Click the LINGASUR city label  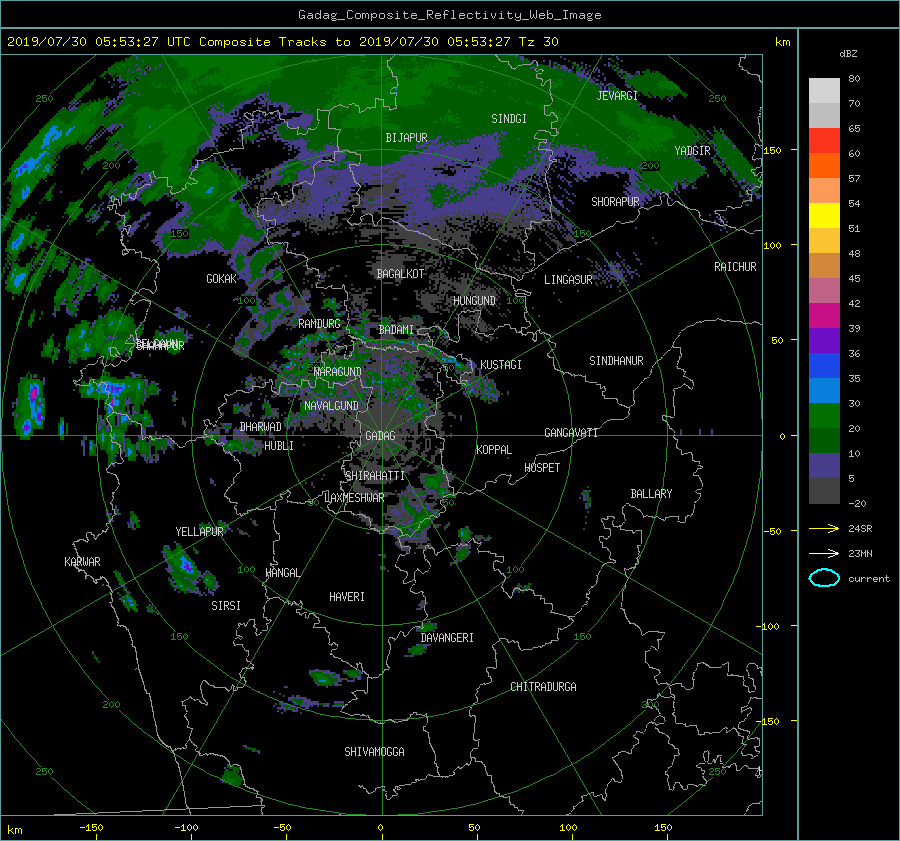click(x=568, y=280)
